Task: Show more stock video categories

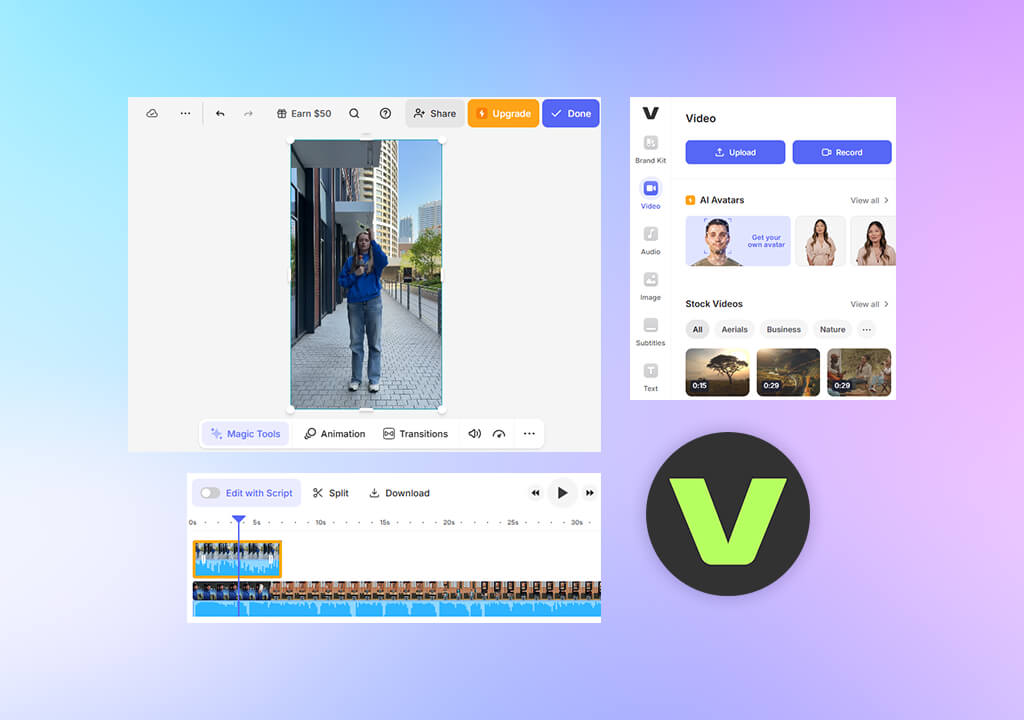Action: pos(867,329)
